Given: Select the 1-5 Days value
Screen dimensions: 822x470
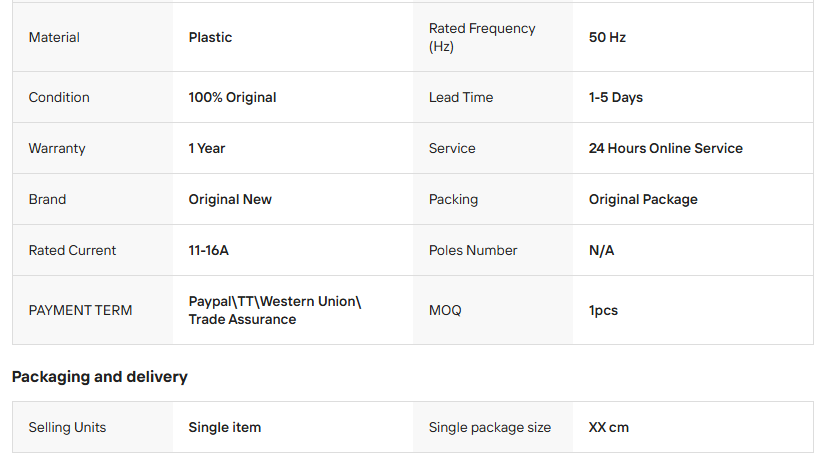Looking at the screenshot, I should [x=616, y=97].
